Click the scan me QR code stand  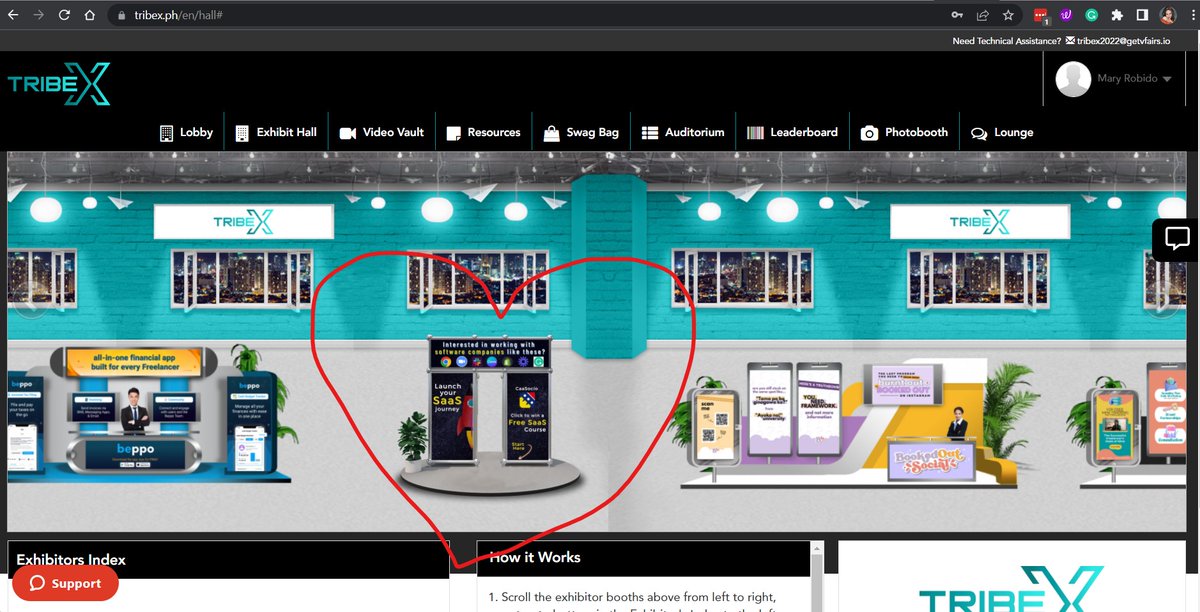pyautogui.click(x=712, y=419)
